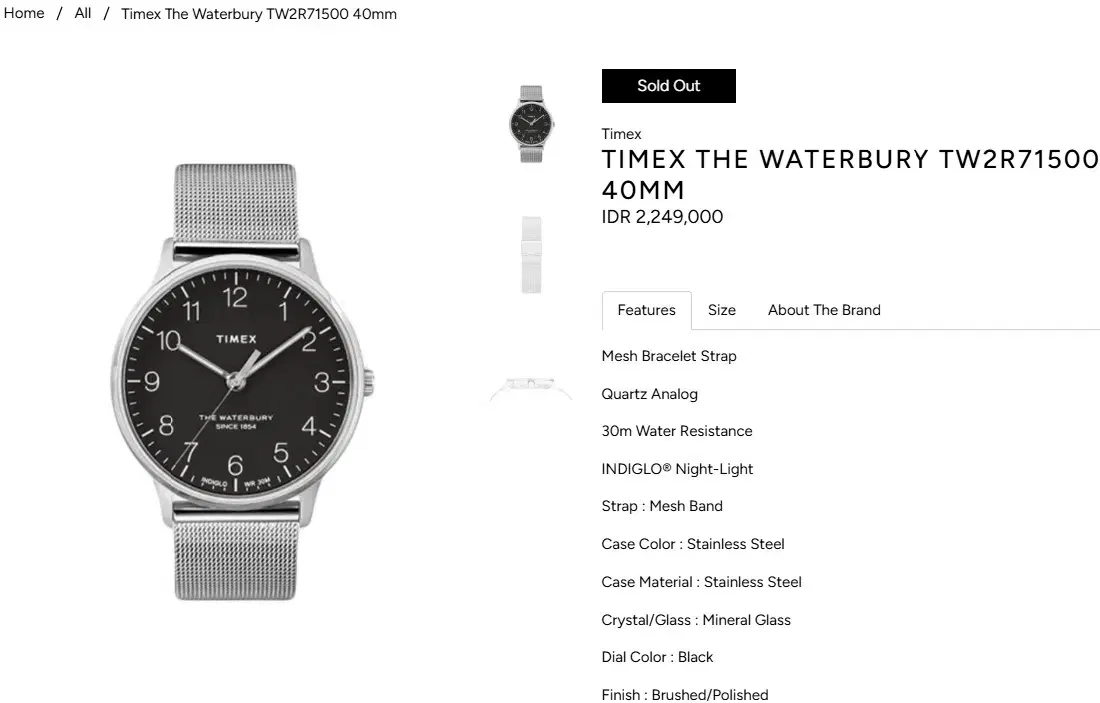1100x703 pixels.
Task: Click the 30m Water Resistance feature line
Action: (x=677, y=431)
